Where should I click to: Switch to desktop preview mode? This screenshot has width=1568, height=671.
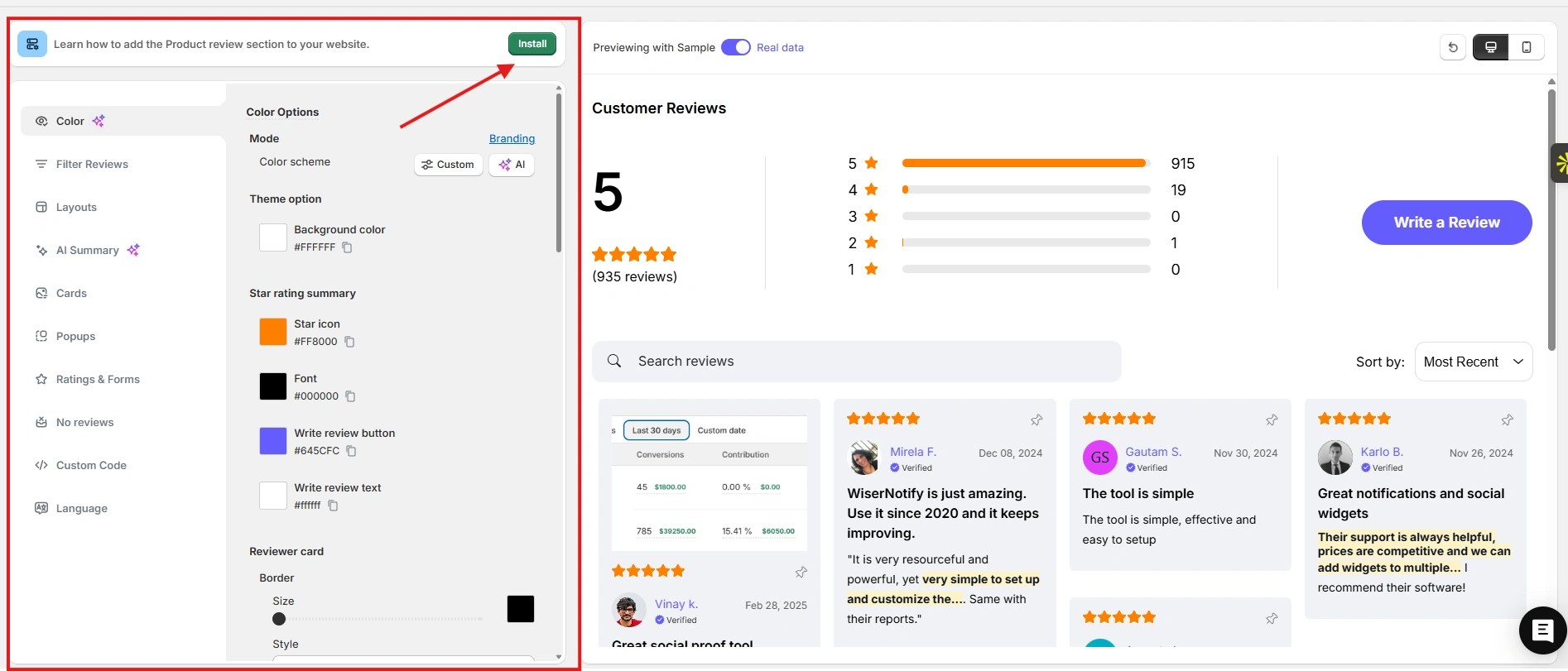point(1490,47)
